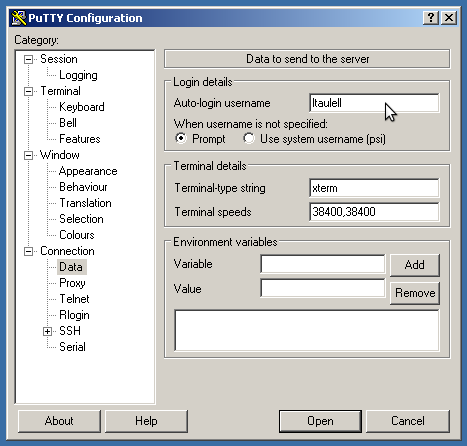The height and width of the screenshot is (446, 467).
Task: Click the PuTTY icon in title bar
Action: (19, 18)
